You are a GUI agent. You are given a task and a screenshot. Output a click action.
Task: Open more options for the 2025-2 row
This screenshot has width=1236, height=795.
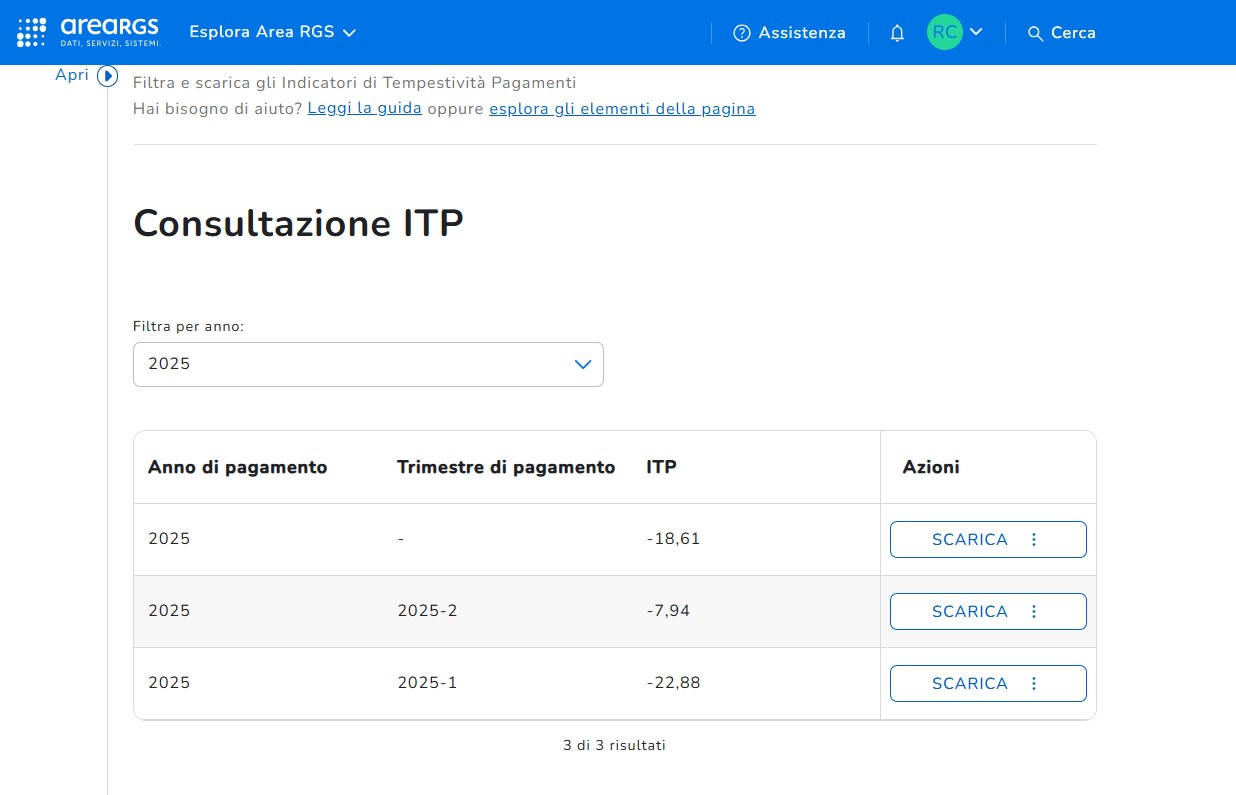1034,611
